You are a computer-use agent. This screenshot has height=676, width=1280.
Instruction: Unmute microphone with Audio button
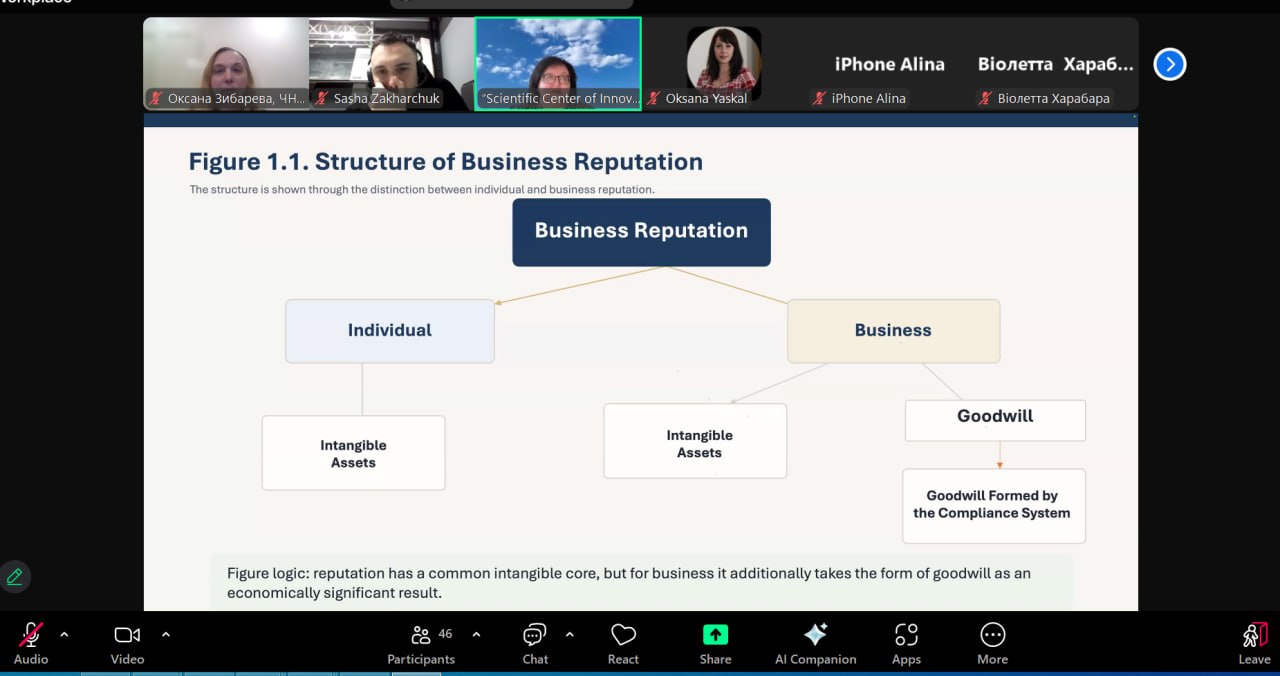click(x=31, y=642)
